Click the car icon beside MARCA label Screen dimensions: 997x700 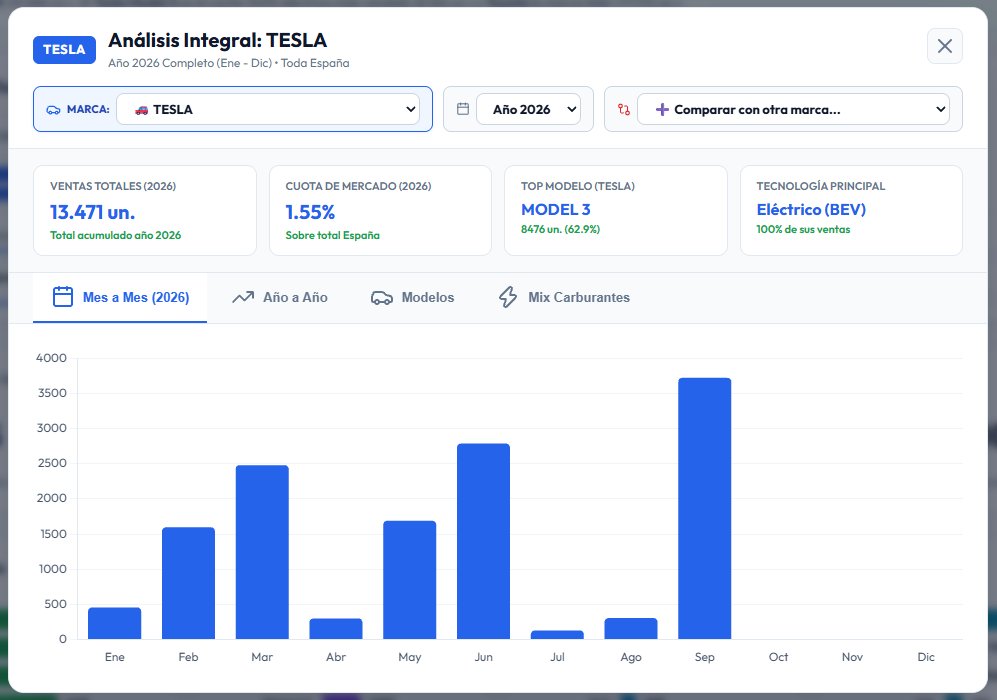pyautogui.click(x=53, y=110)
